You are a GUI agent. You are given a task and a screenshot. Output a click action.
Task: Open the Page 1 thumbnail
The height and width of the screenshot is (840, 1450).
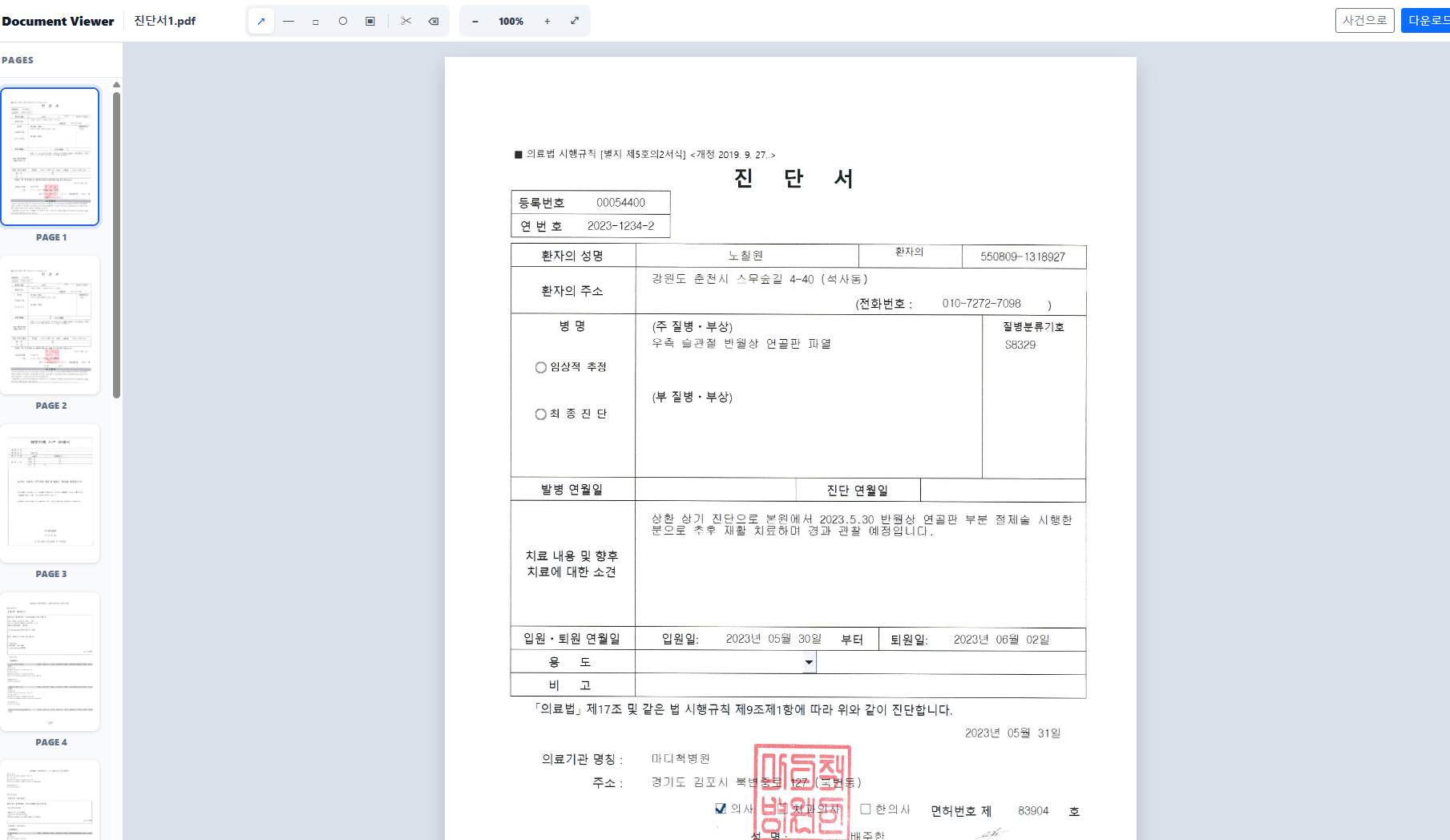click(50, 157)
